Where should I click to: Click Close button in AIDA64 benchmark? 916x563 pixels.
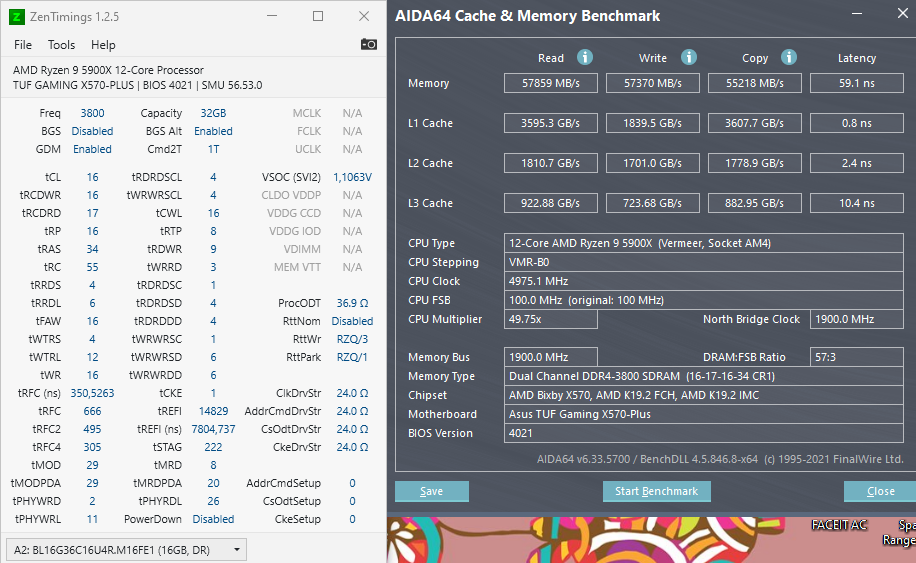pyautogui.click(x=880, y=491)
